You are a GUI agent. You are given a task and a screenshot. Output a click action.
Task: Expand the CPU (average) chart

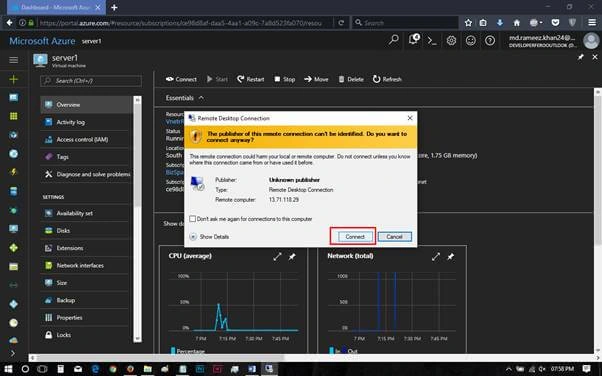click(x=277, y=257)
